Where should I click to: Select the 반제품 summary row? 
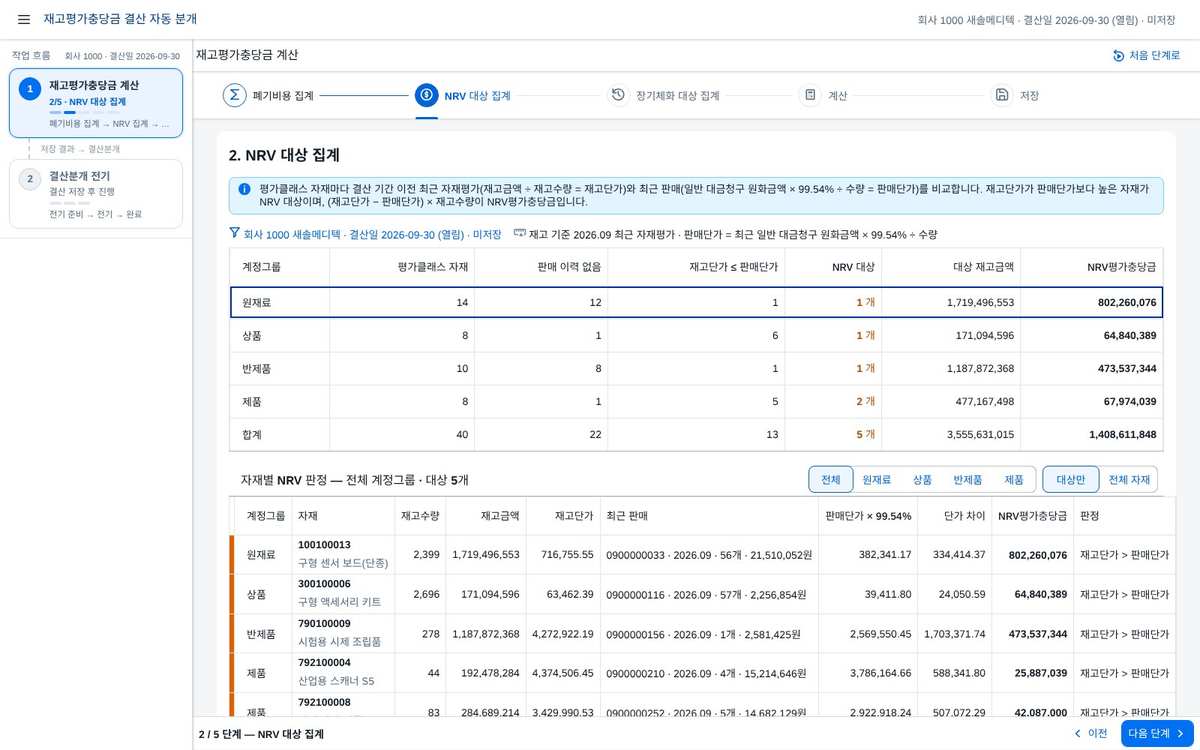point(696,369)
